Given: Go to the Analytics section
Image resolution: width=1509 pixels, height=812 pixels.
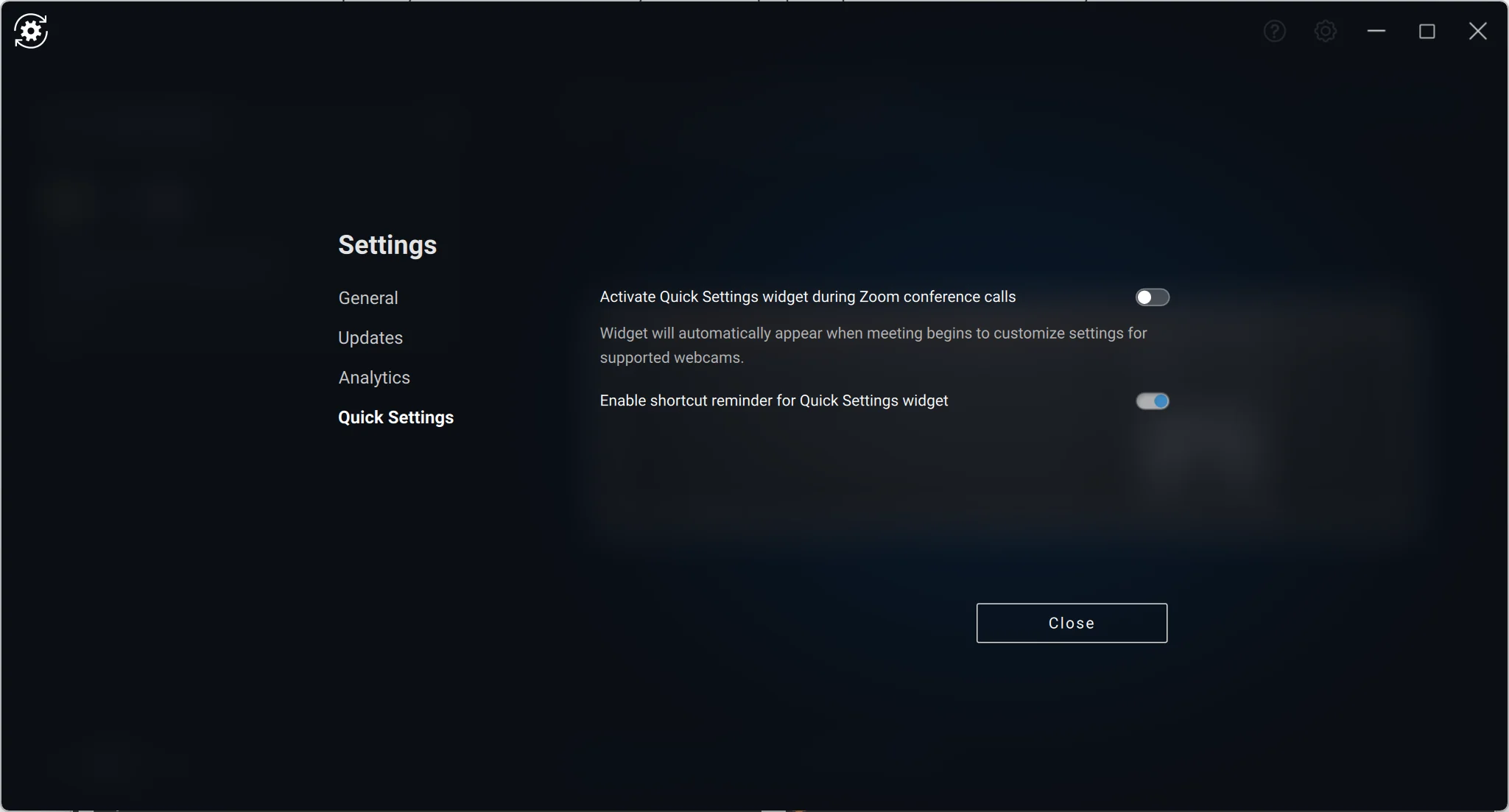Looking at the screenshot, I should tap(374, 378).
